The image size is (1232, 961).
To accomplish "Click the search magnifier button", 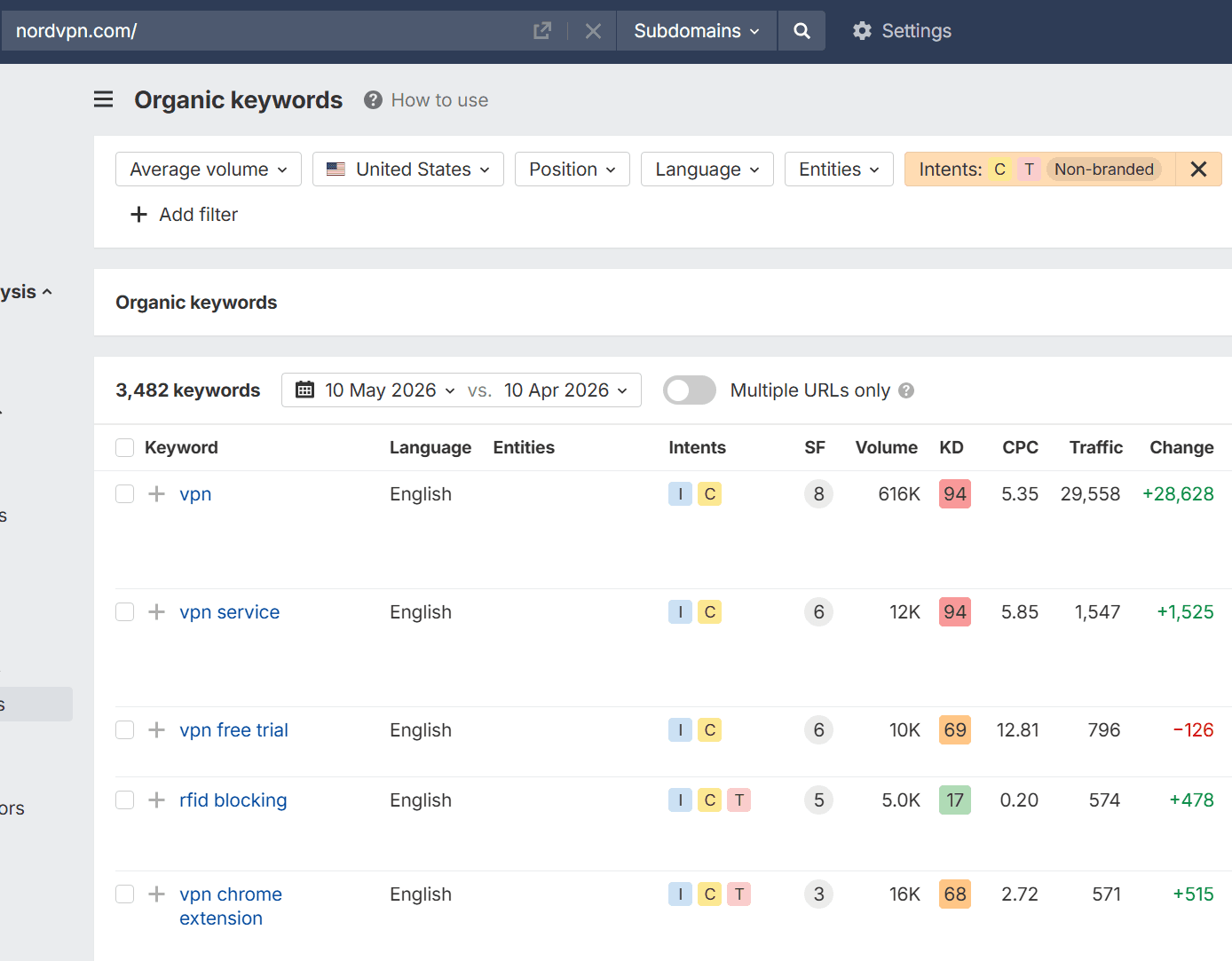I will click(802, 31).
